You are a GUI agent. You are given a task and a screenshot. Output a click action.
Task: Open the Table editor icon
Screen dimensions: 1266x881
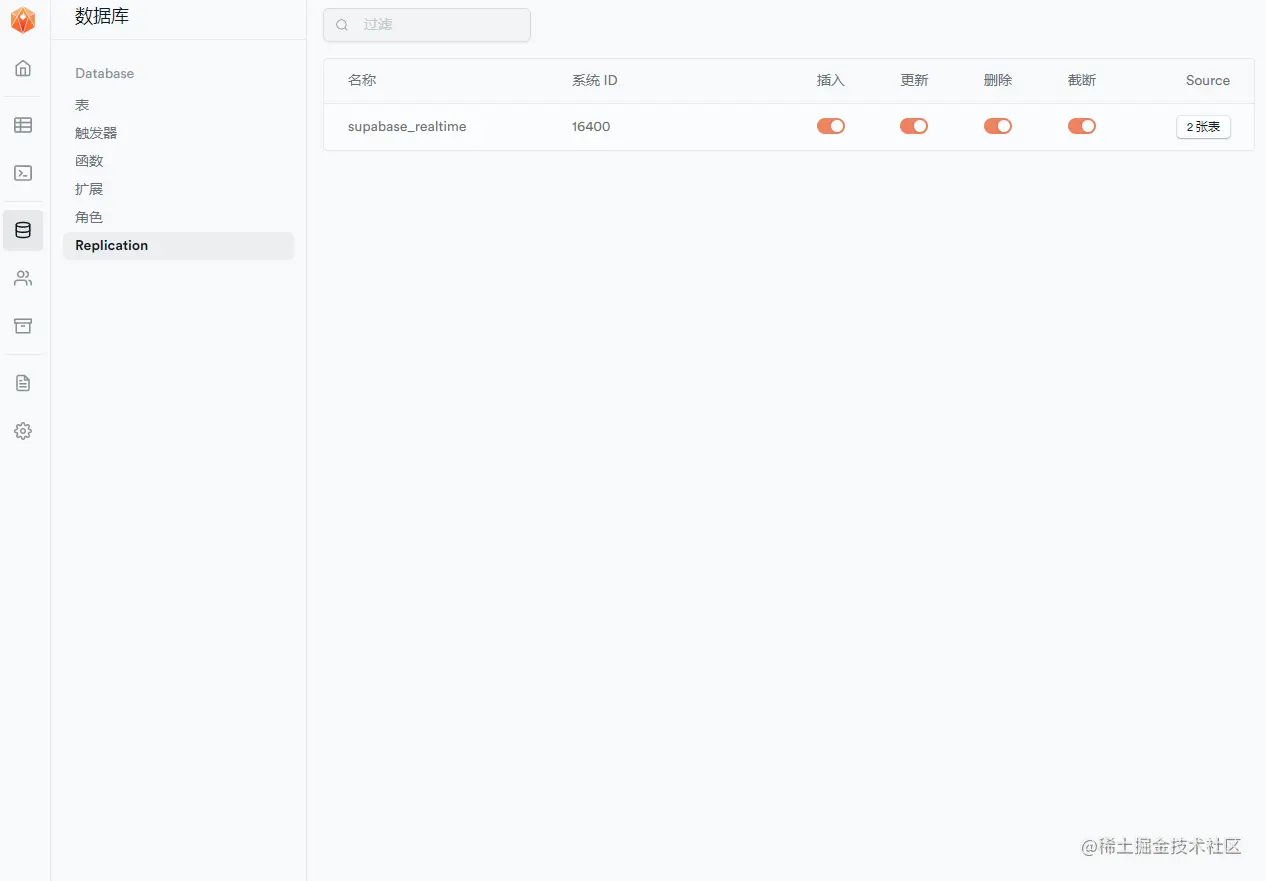23,125
